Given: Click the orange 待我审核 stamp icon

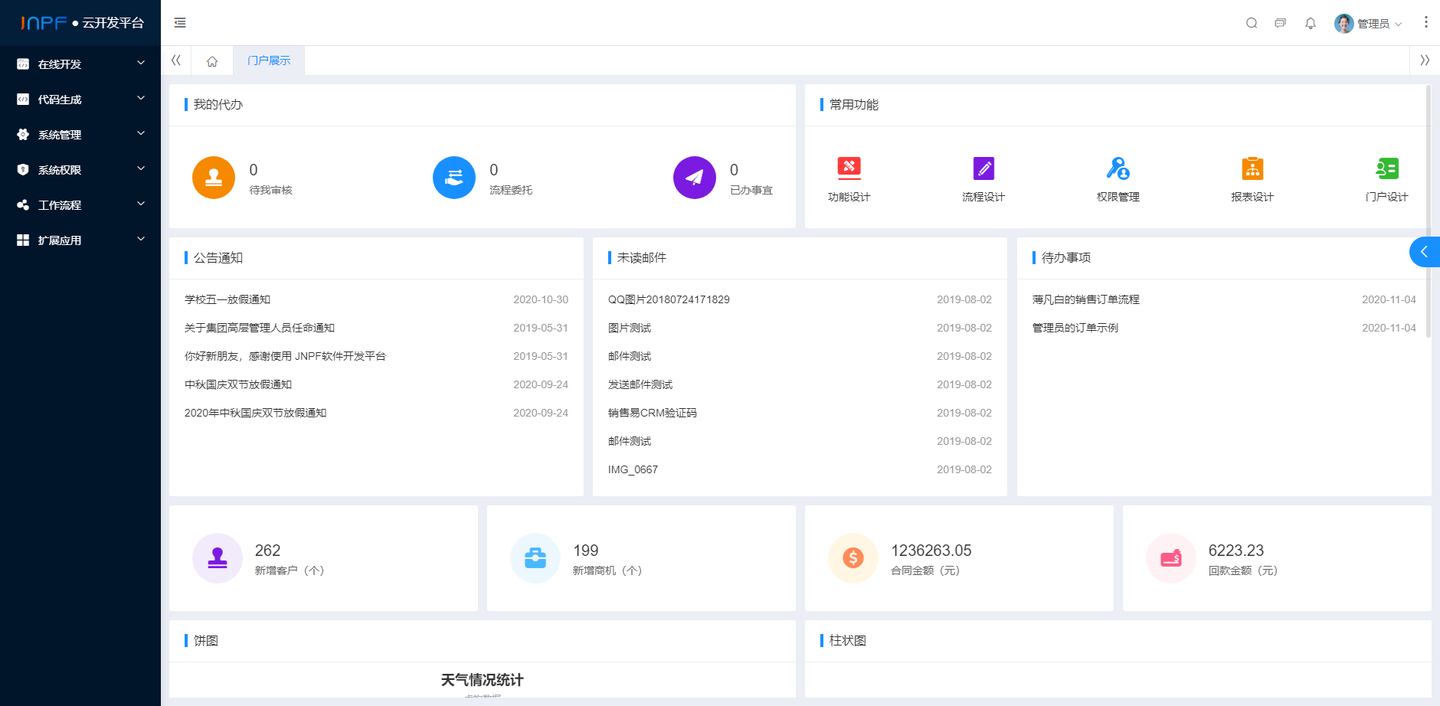Looking at the screenshot, I should point(213,178).
